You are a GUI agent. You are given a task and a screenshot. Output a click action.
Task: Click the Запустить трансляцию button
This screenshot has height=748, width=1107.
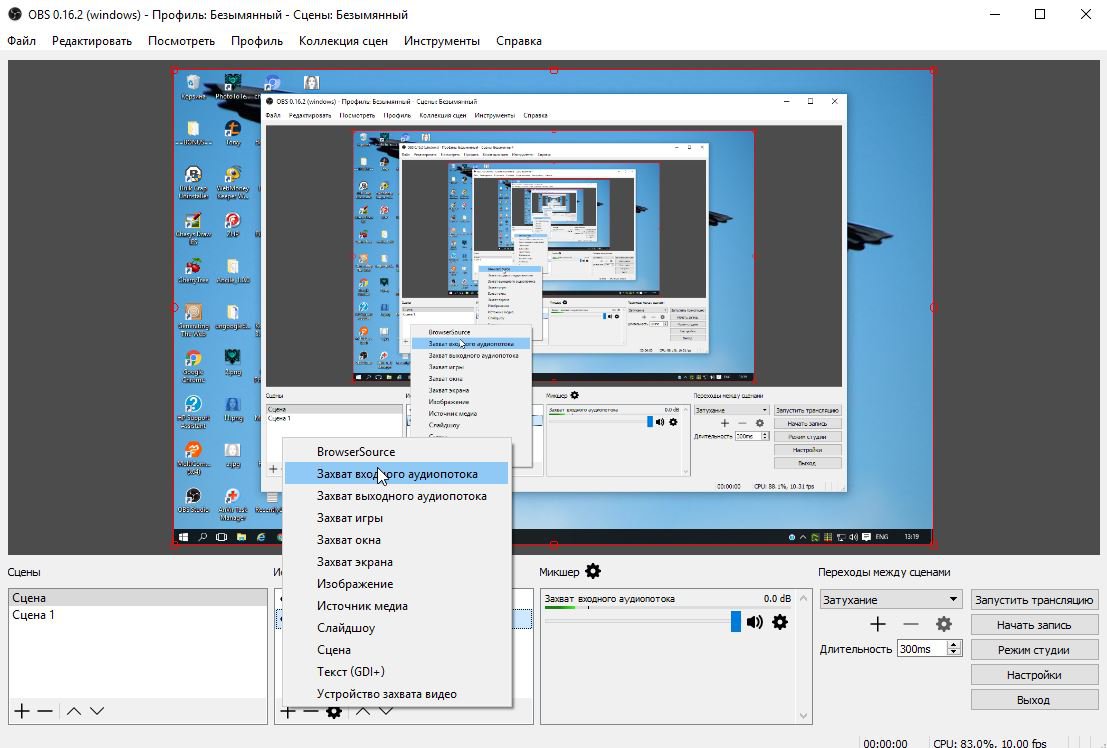[x=1034, y=600]
